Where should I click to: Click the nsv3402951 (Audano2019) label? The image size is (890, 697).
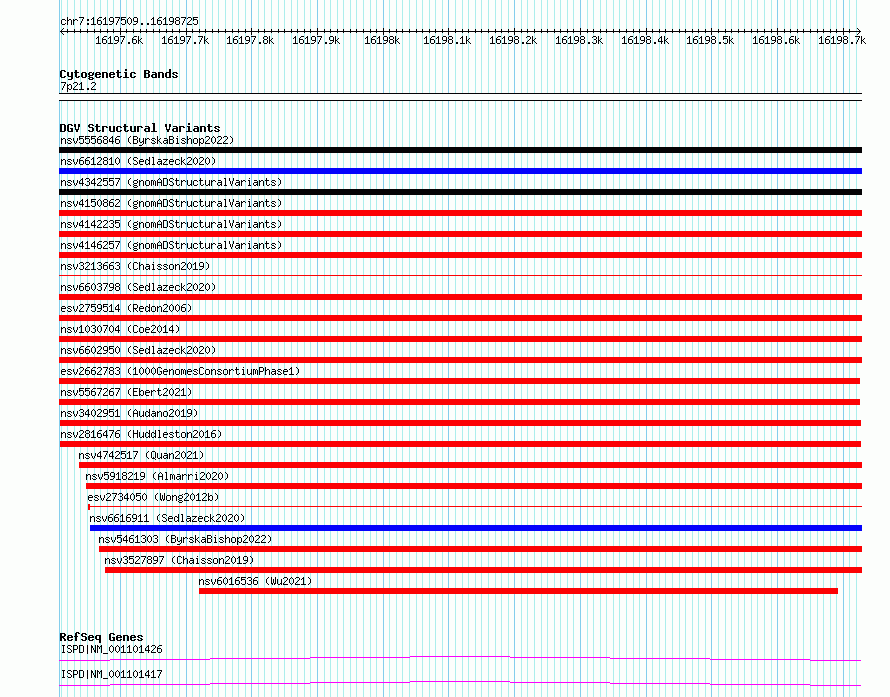click(129, 413)
